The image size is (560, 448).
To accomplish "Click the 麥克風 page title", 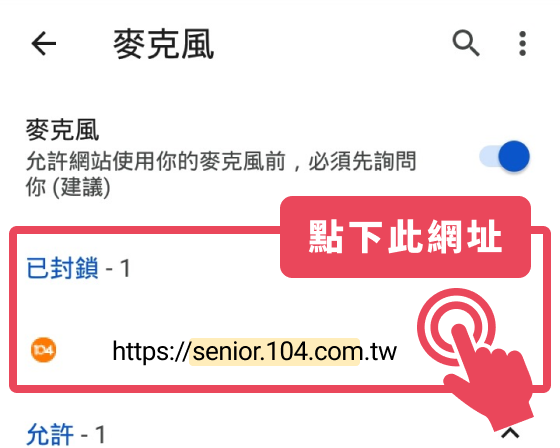I will coord(164,44).
